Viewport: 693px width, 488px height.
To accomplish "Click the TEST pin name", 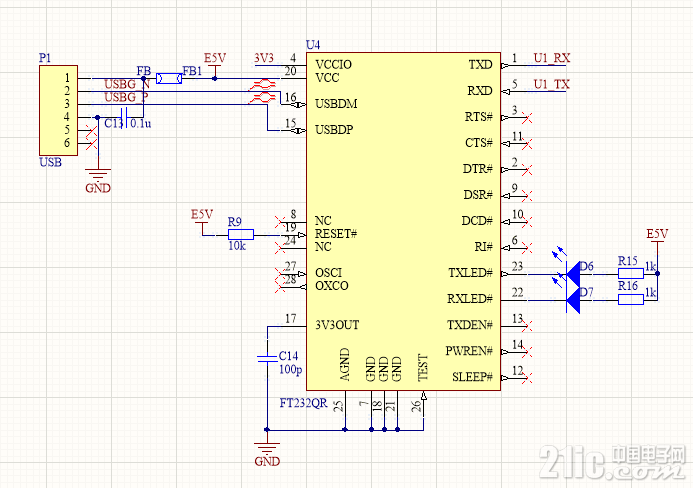I will (x=423, y=368).
